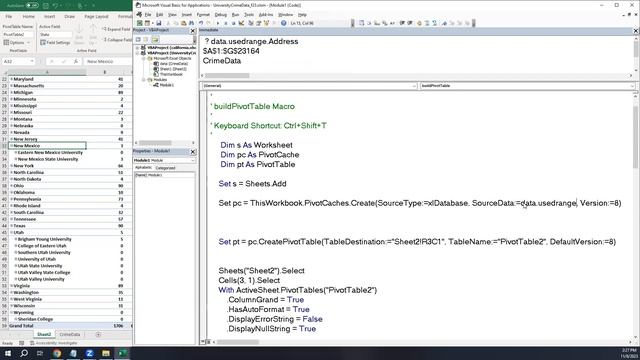The height and width of the screenshot is (360, 640).
Task: Click the taskbar search magnifier icon
Action: pyautogui.click(x=24, y=353)
